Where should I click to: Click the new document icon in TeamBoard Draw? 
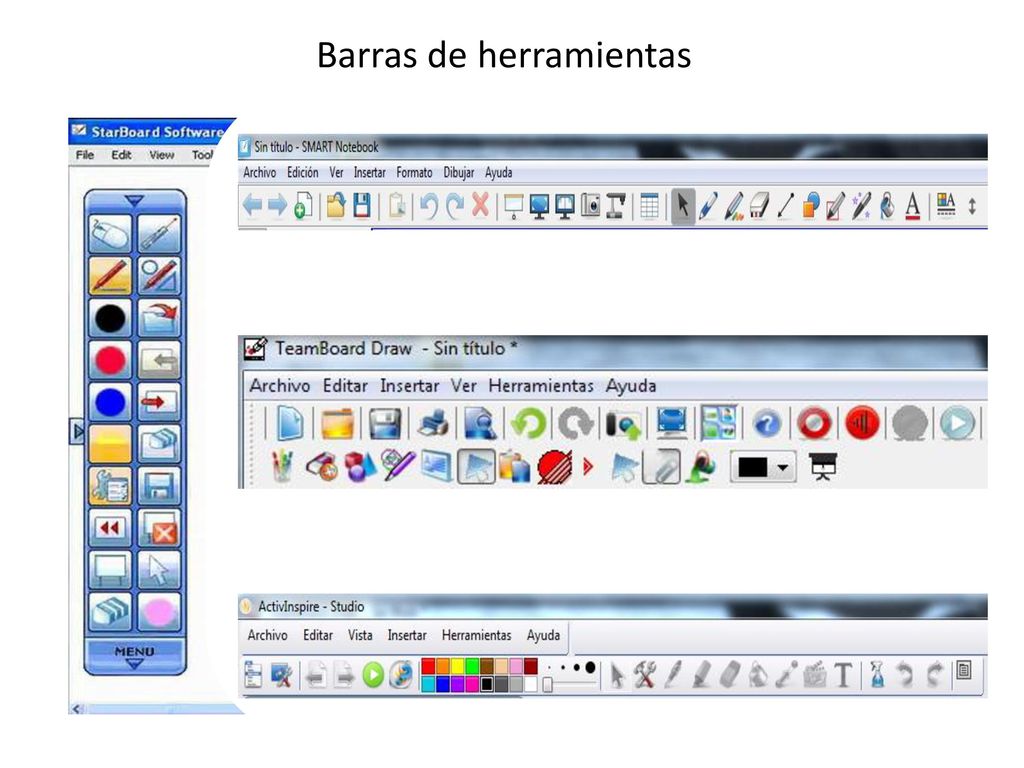[x=290, y=423]
